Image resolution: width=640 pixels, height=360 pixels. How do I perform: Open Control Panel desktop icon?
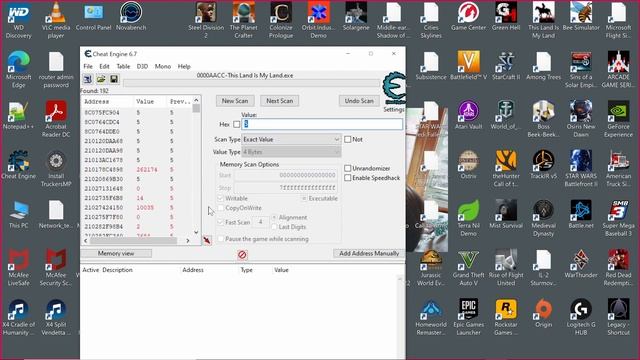click(93, 16)
